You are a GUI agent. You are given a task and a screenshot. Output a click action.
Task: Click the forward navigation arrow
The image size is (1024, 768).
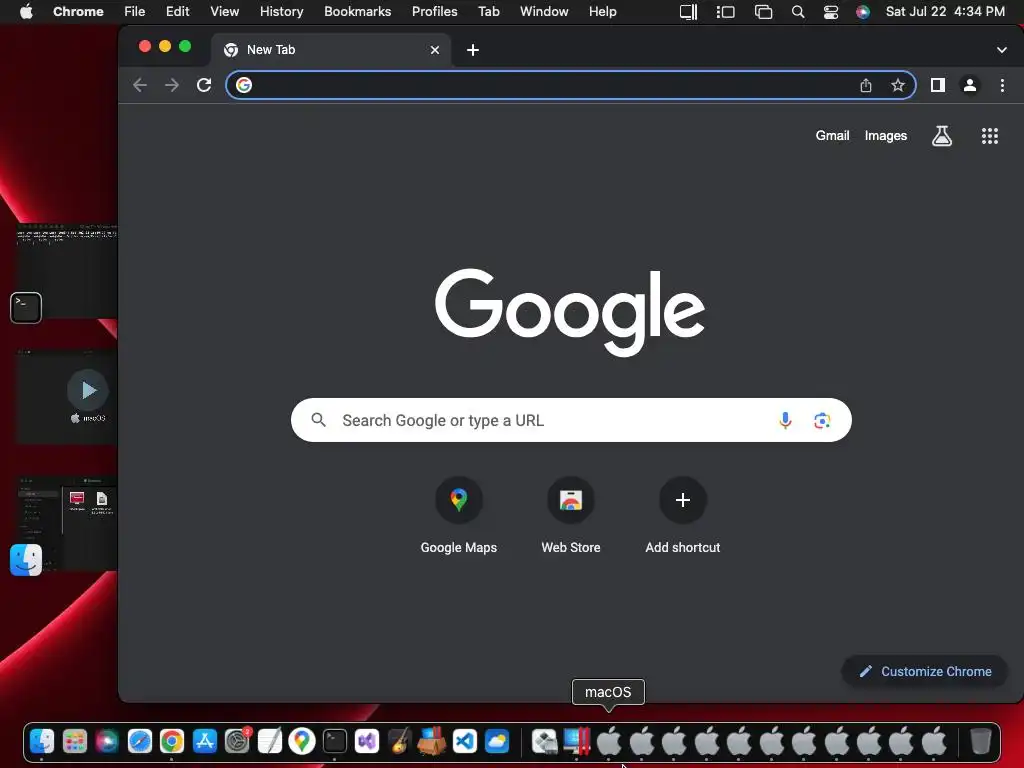(172, 85)
